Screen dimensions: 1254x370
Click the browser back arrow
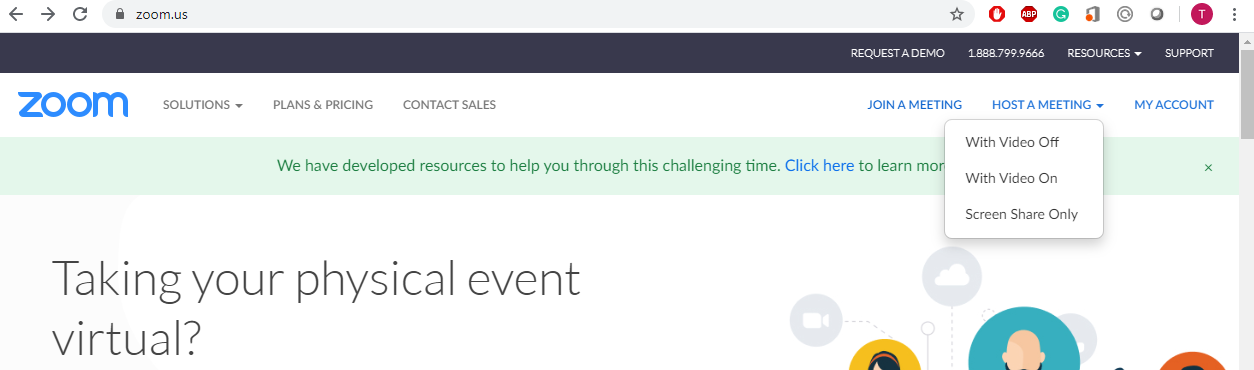coord(16,14)
